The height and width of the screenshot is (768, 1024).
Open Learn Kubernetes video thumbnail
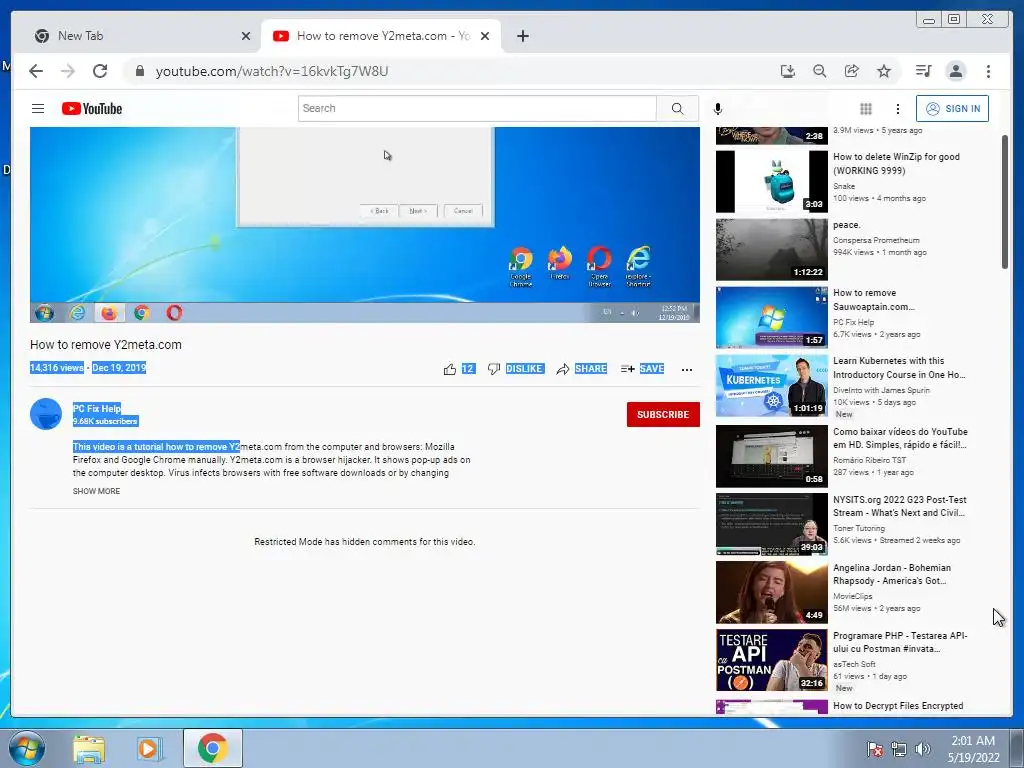click(x=771, y=385)
